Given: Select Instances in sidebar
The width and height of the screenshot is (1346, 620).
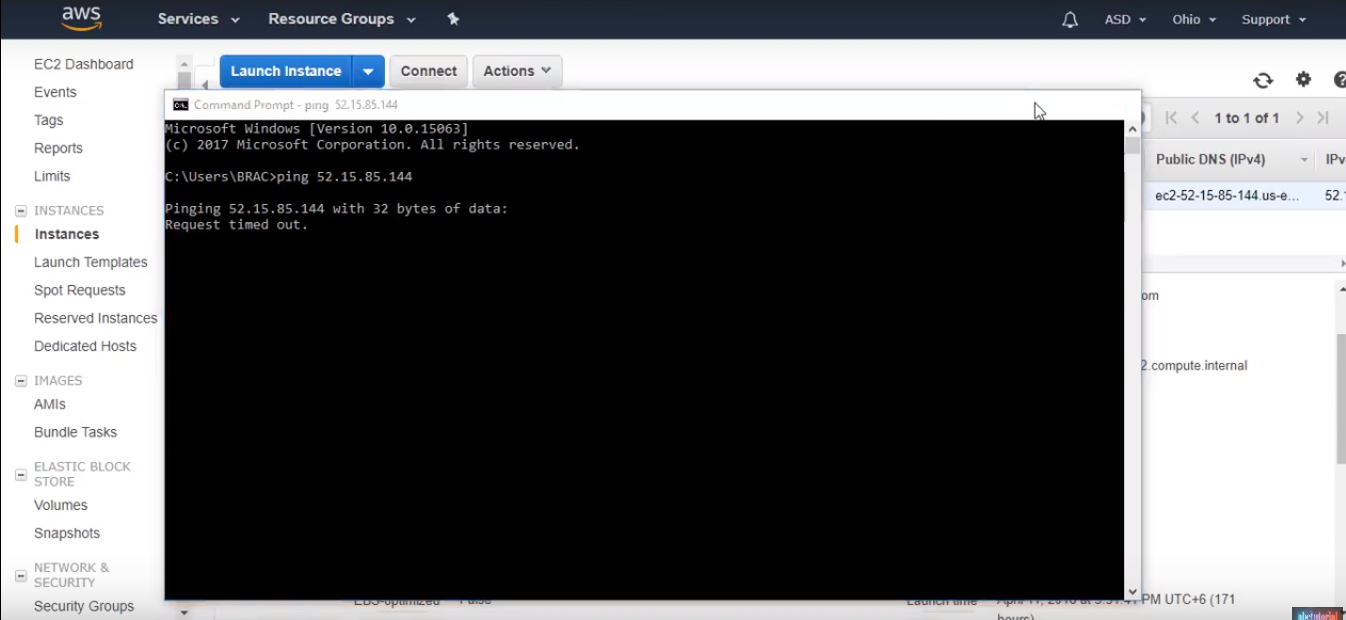Looking at the screenshot, I should 67,234.
